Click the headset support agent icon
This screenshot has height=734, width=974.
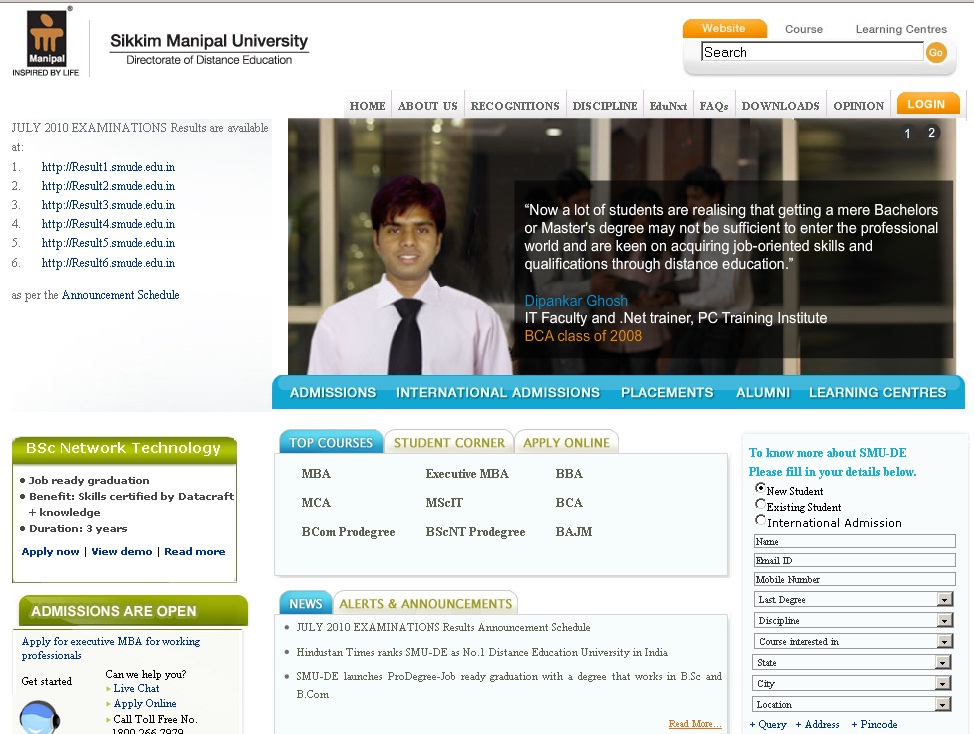(x=40, y=717)
